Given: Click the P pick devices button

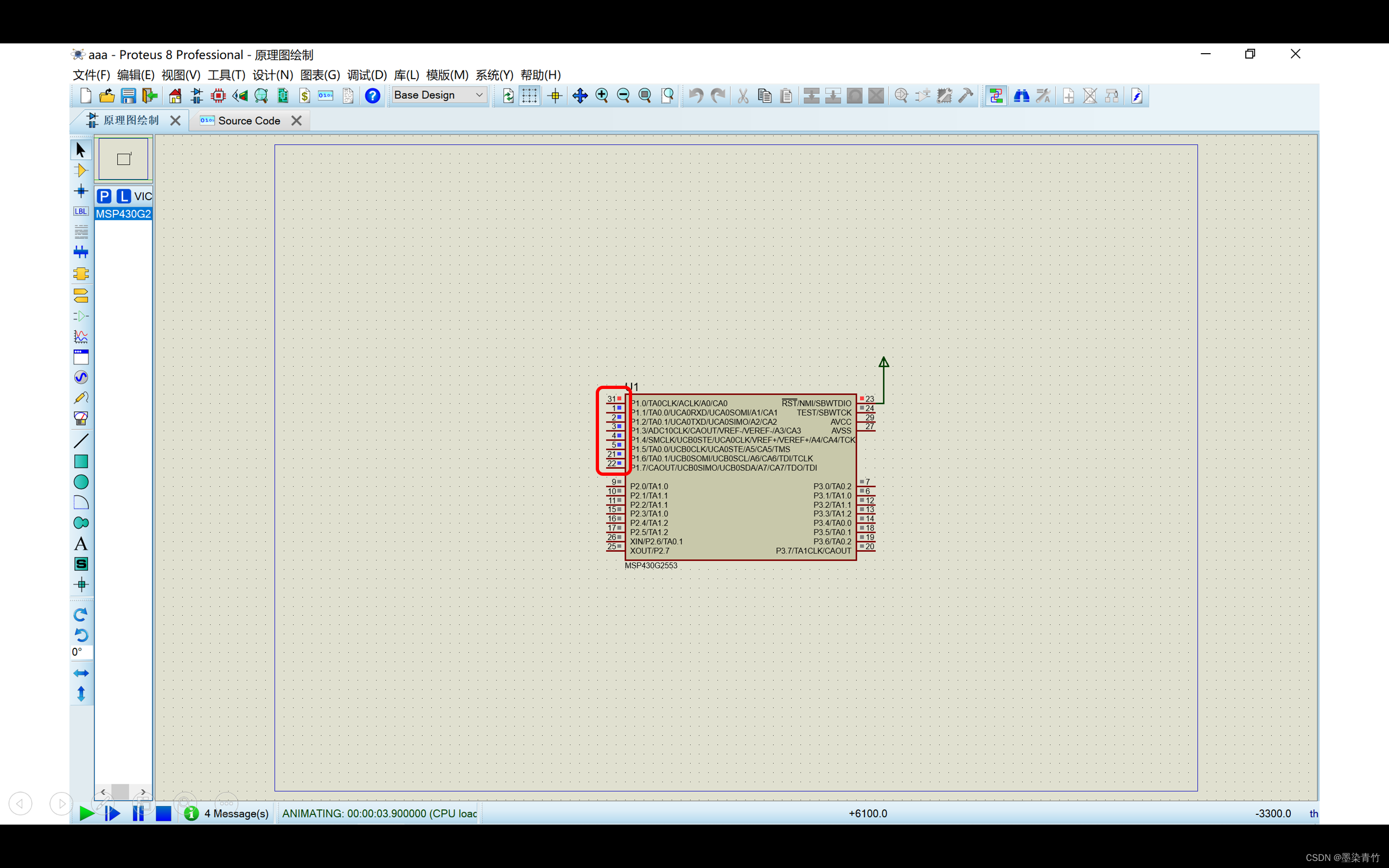Looking at the screenshot, I should click(x=104, y=196).
